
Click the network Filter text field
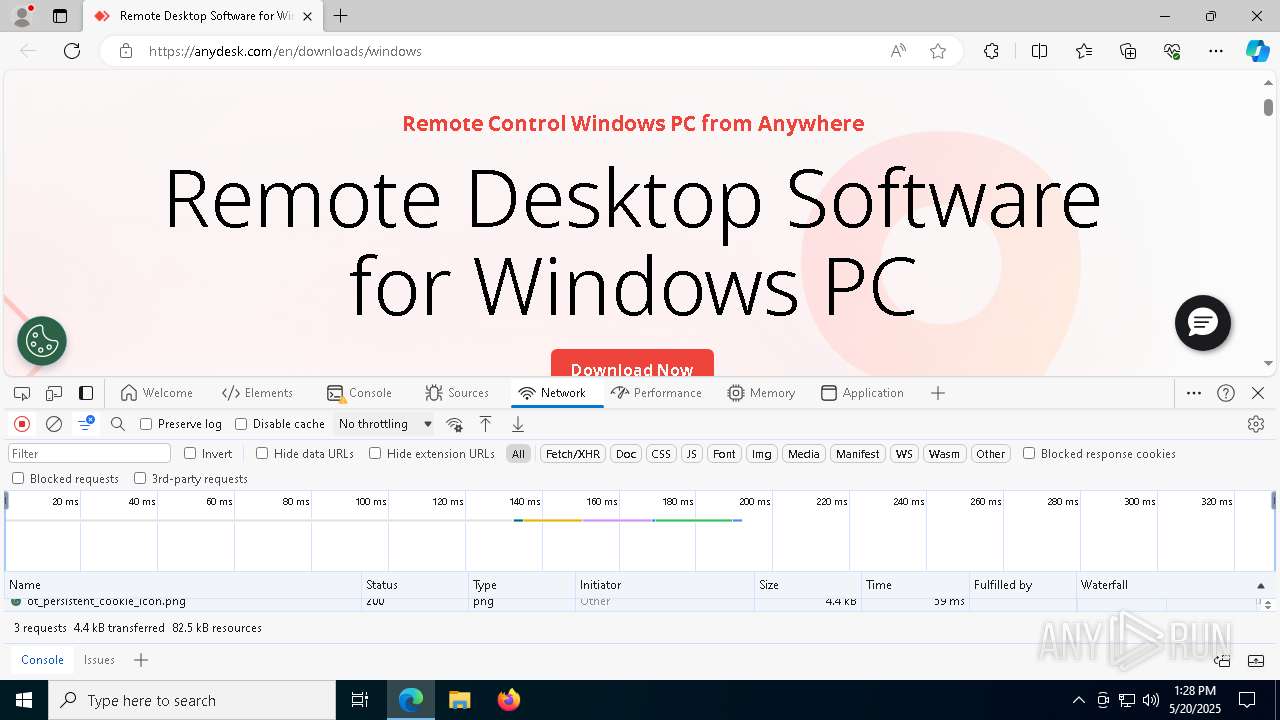coord(90,454)
